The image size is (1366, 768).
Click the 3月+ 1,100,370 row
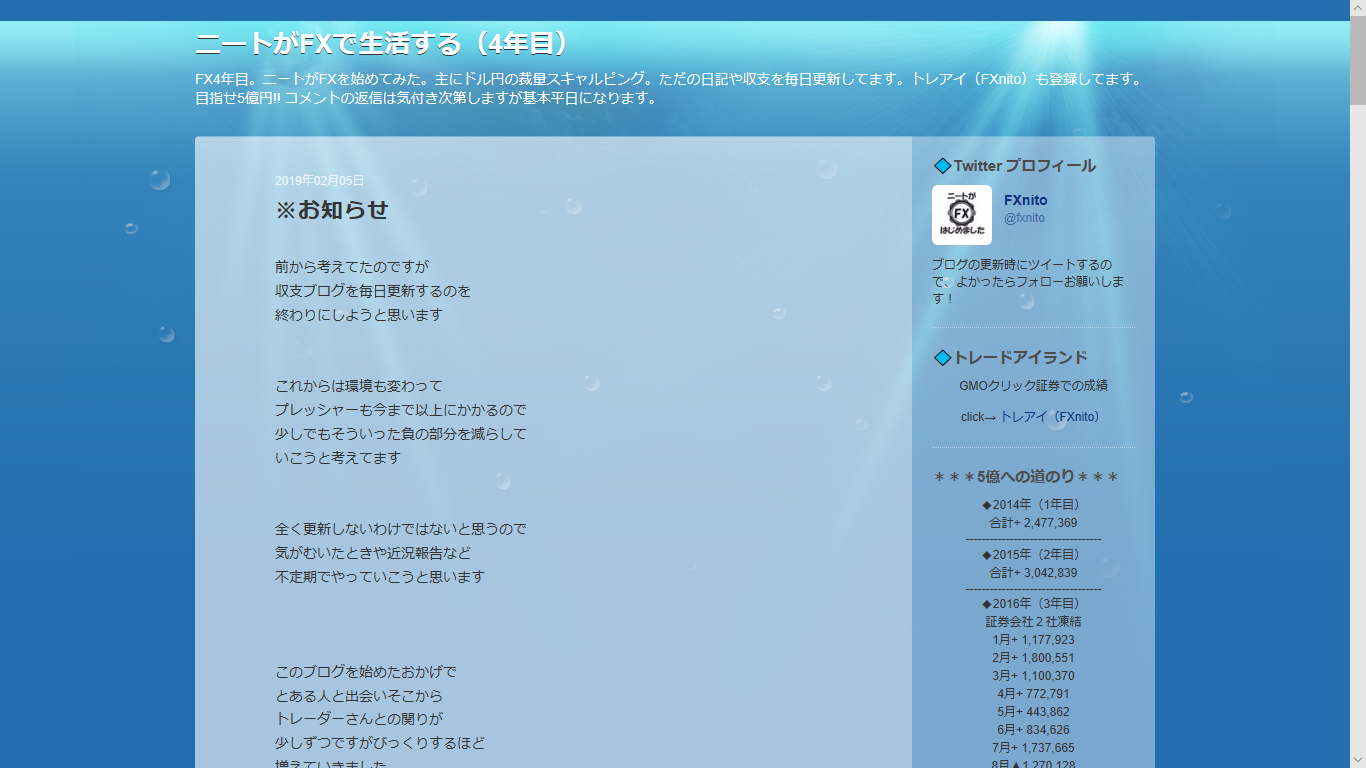coord(1033,676)
